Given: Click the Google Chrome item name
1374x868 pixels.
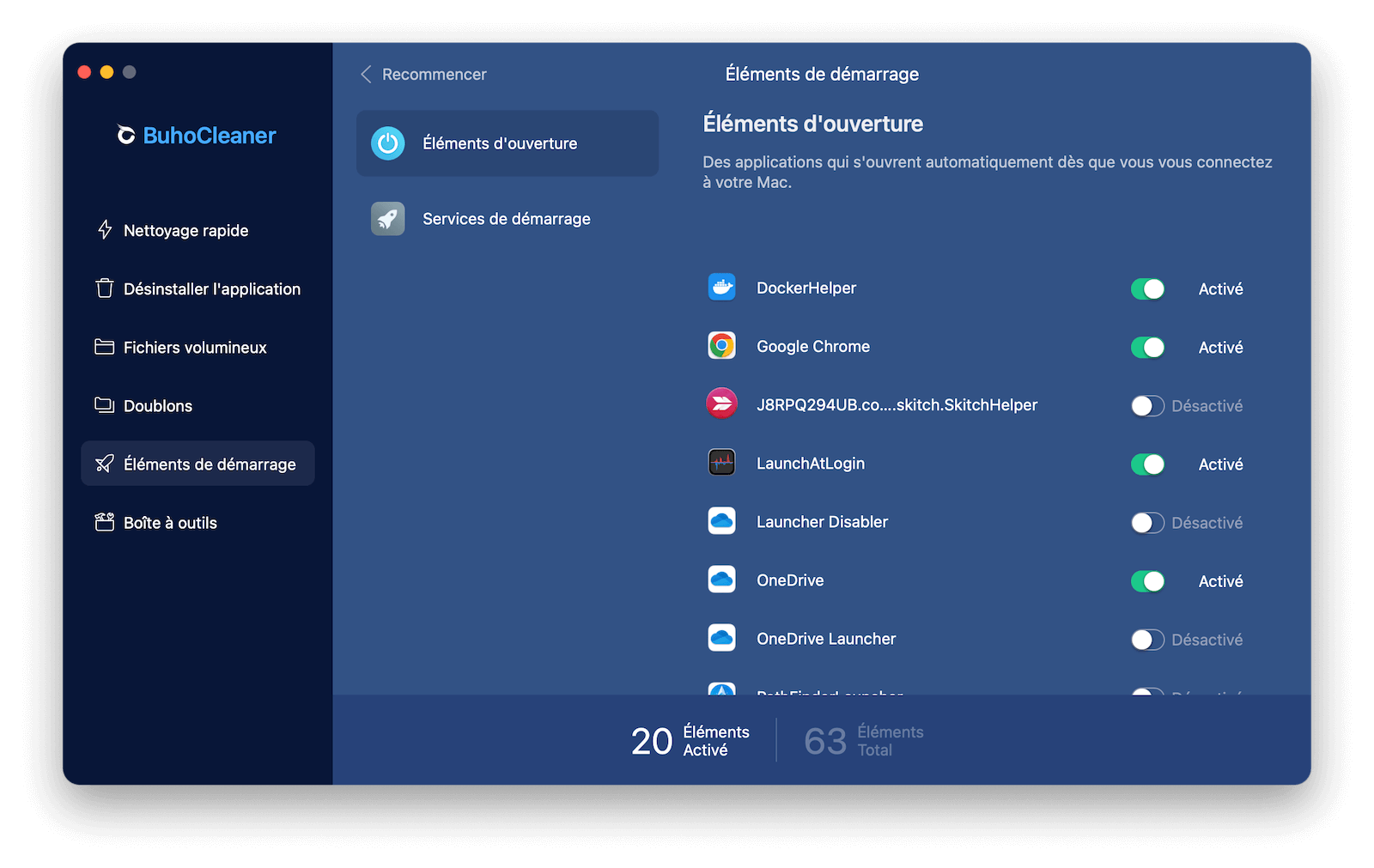Looking at the screenshot, I should pyautogui.click(x=813, y=347).
